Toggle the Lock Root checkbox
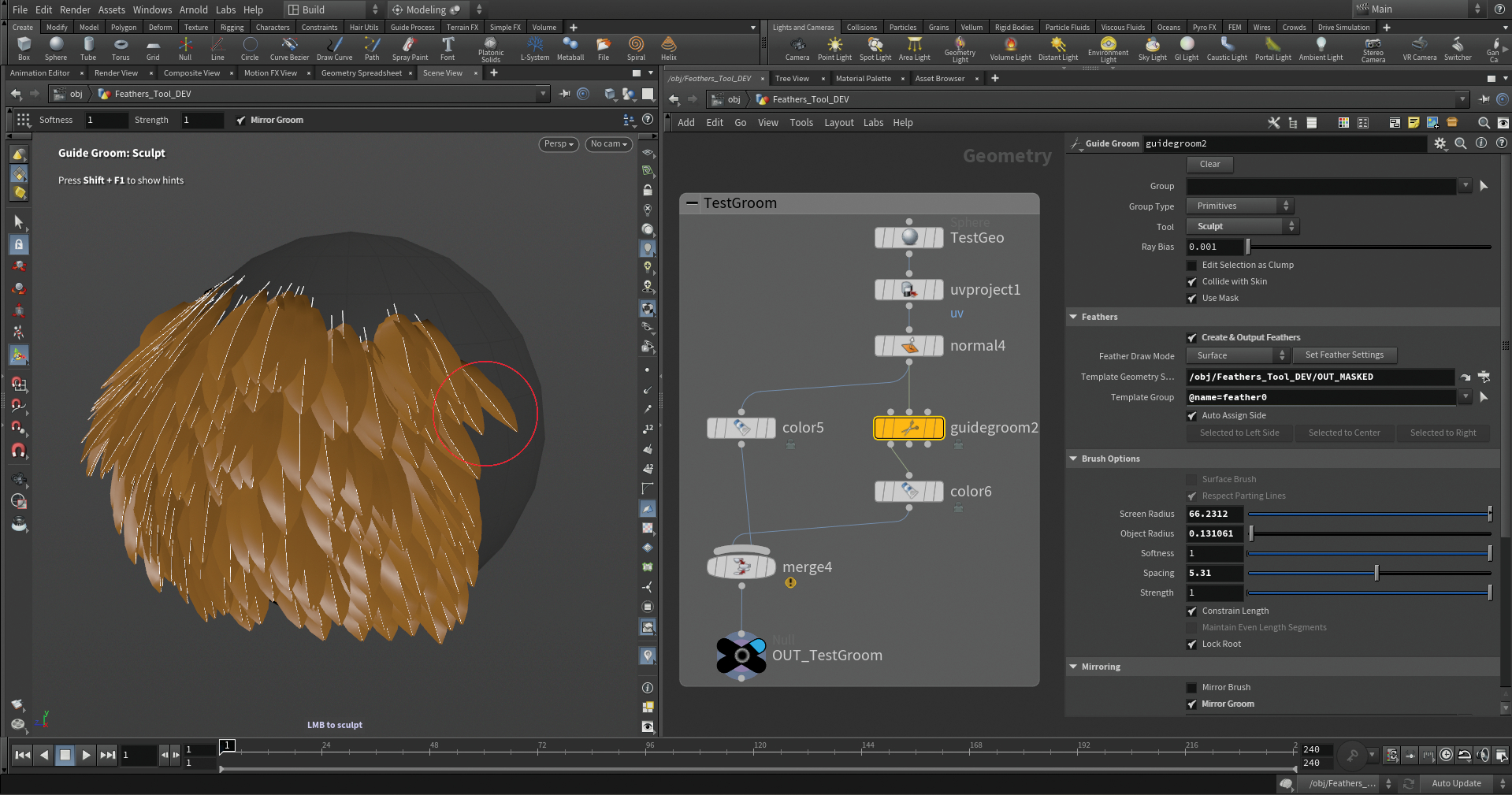The width and height of the screenshot is (1512, 795). coord(1192,645)
